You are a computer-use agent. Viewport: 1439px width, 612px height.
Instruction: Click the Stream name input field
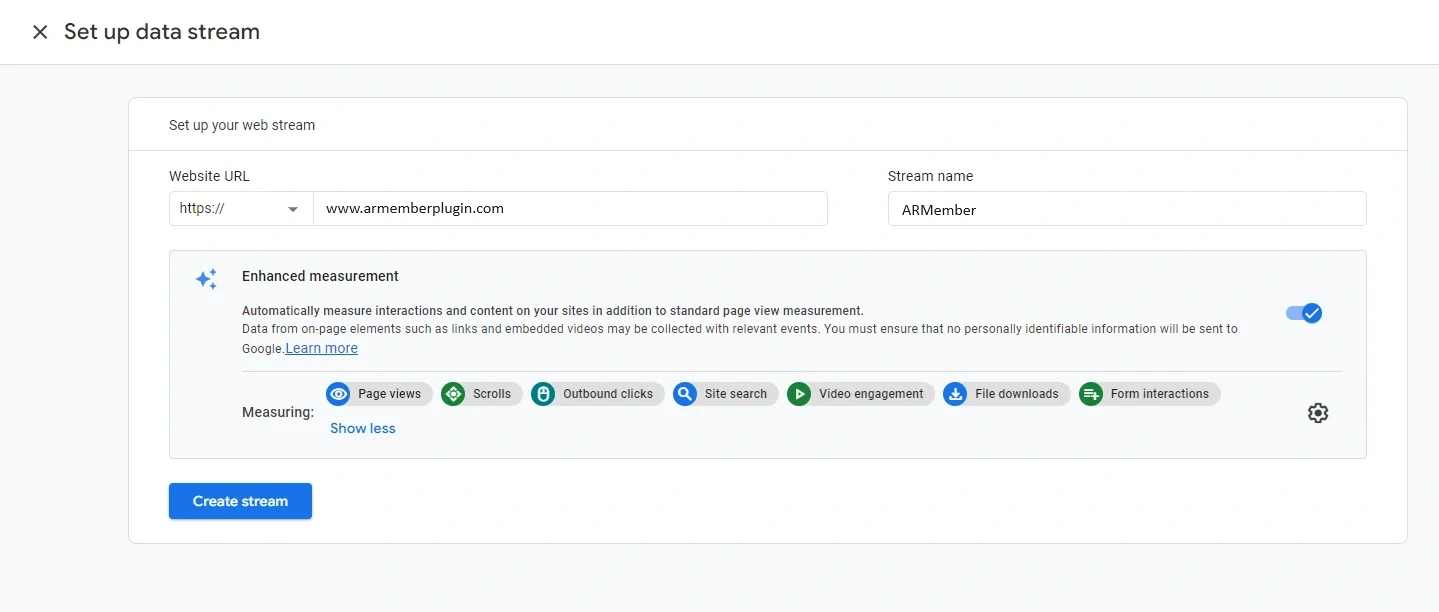(1127, 209)
